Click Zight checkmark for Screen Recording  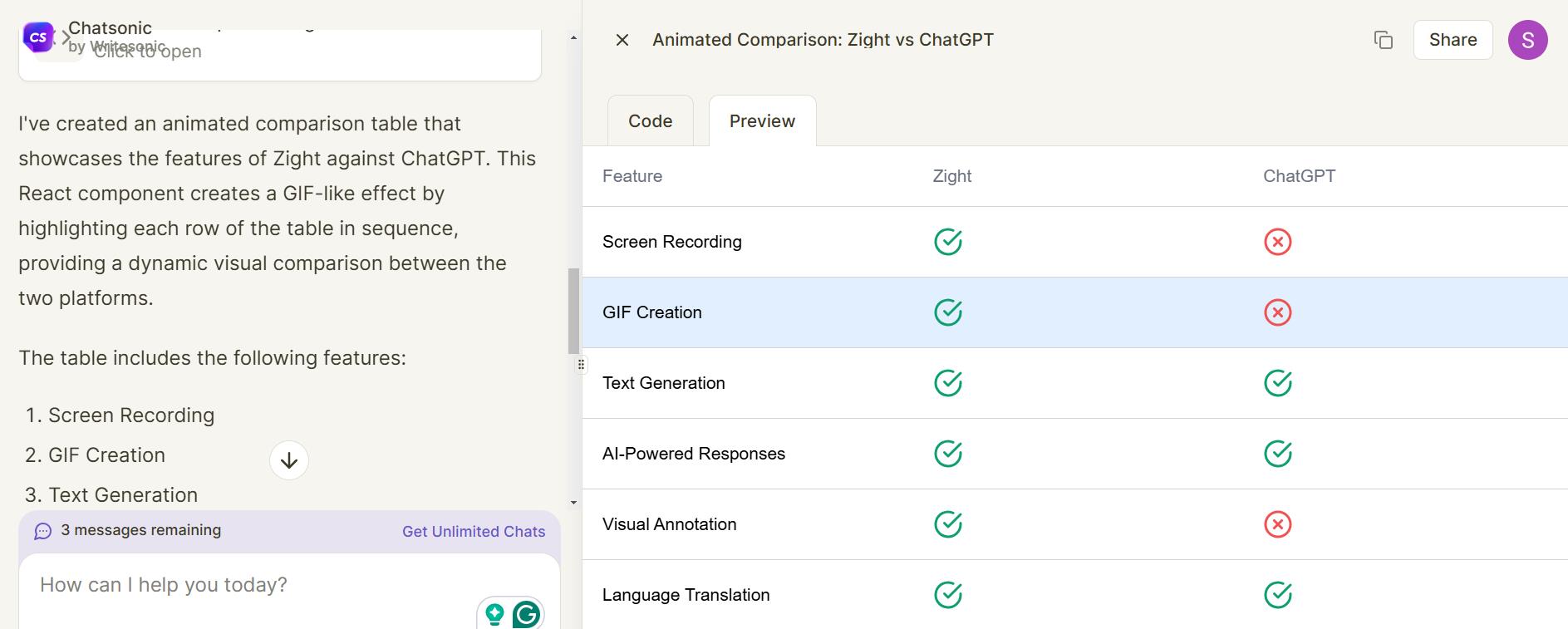[x=947, y=242]
